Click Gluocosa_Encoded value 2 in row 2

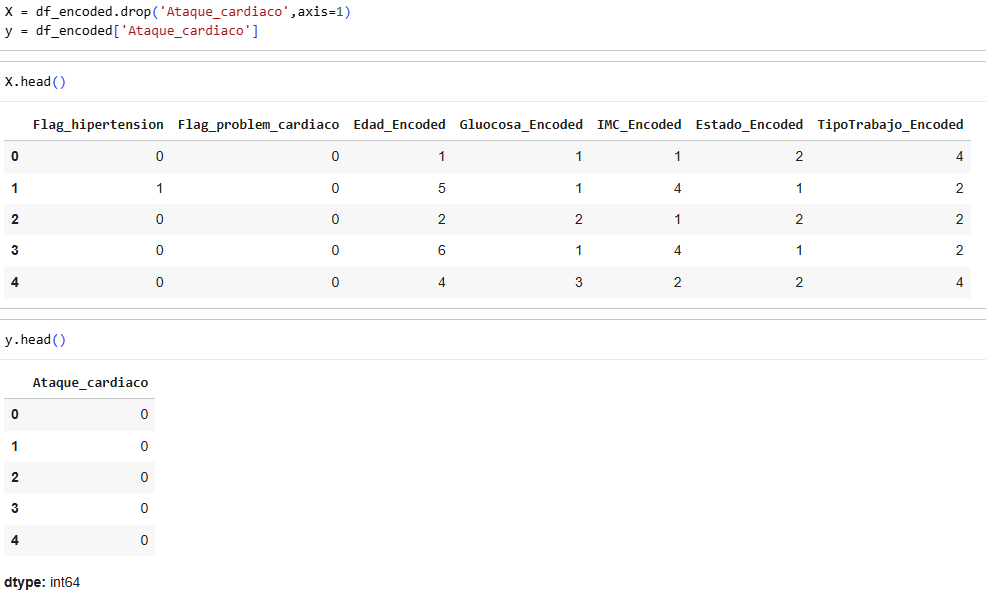pos(579,219)
